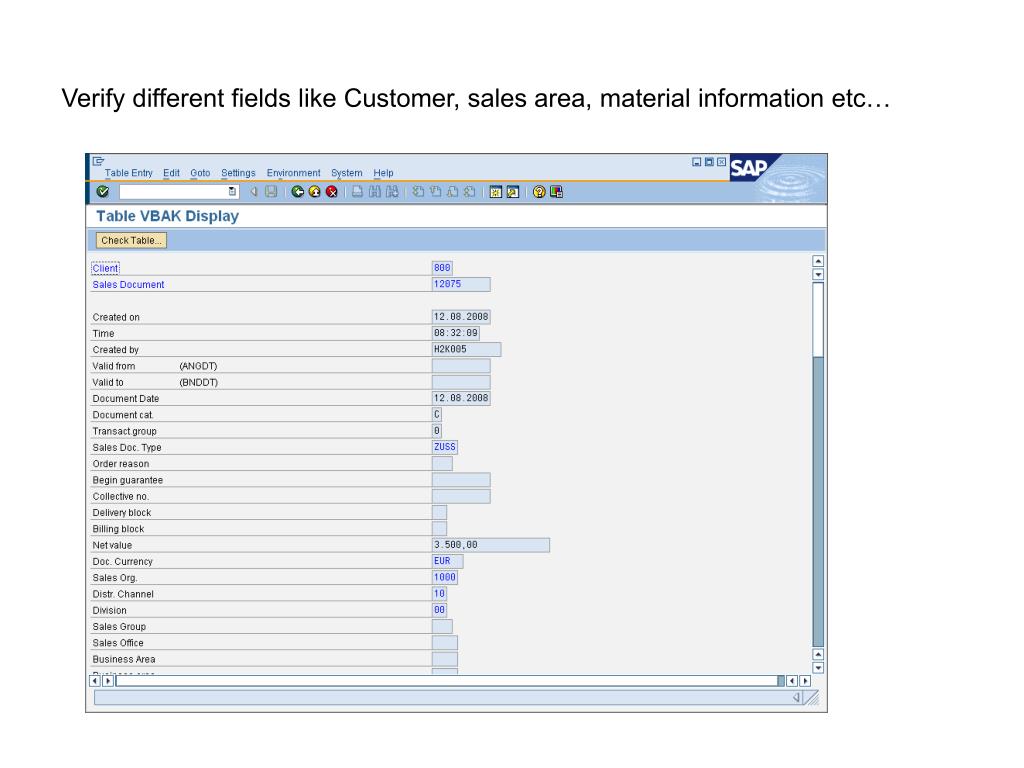Click the Document Date value field

(461, 398)
